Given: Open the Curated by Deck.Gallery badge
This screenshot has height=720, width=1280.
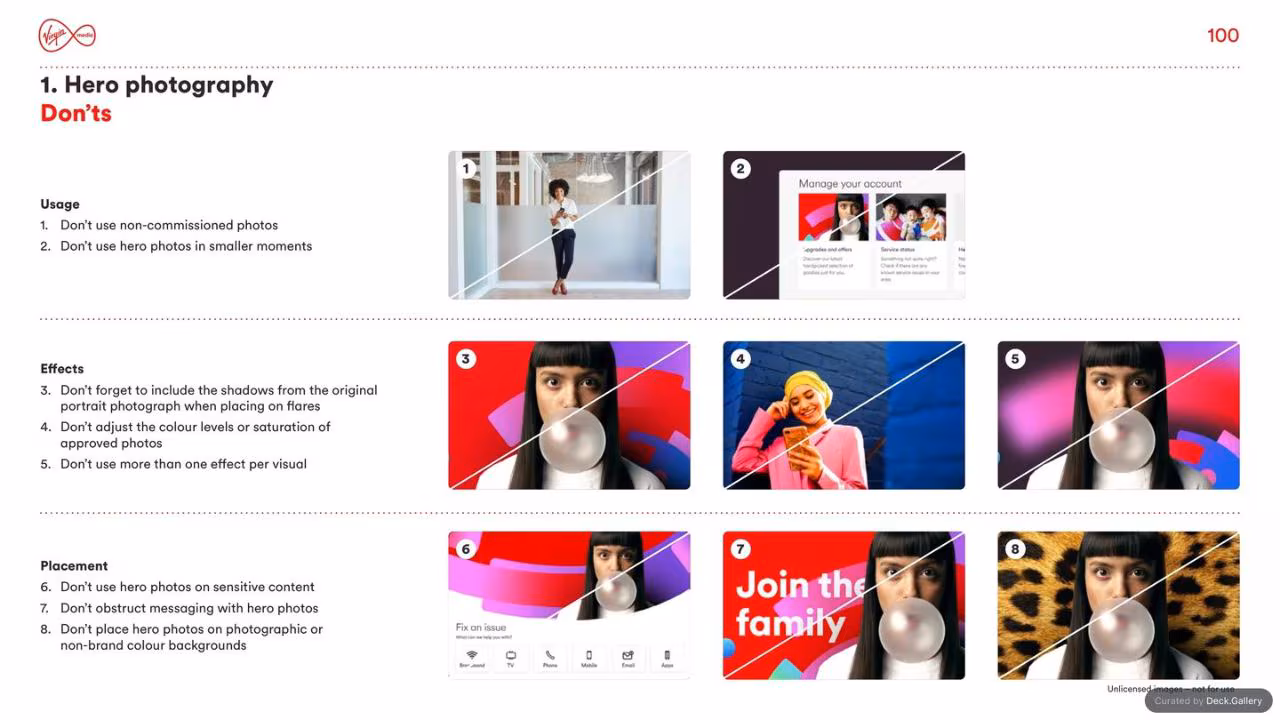Looking at the screenshot, I should point(1208,701).
